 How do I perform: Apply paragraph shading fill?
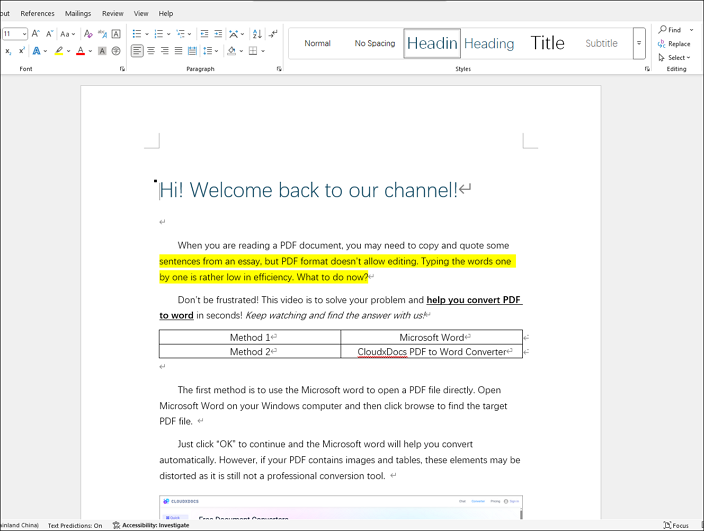click(x=232, y=51)
